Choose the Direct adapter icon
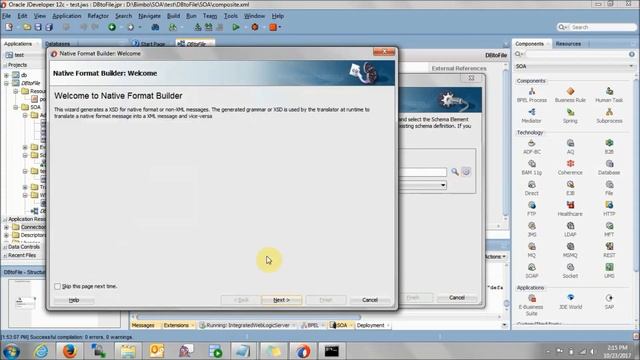Viewport: 640px width, 360px height. coord(531,185)
